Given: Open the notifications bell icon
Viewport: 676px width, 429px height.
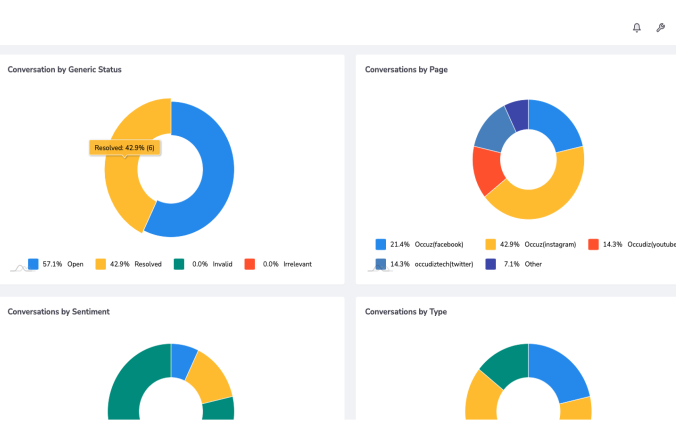Looking at the screenshot, I should tap(637, 28).
